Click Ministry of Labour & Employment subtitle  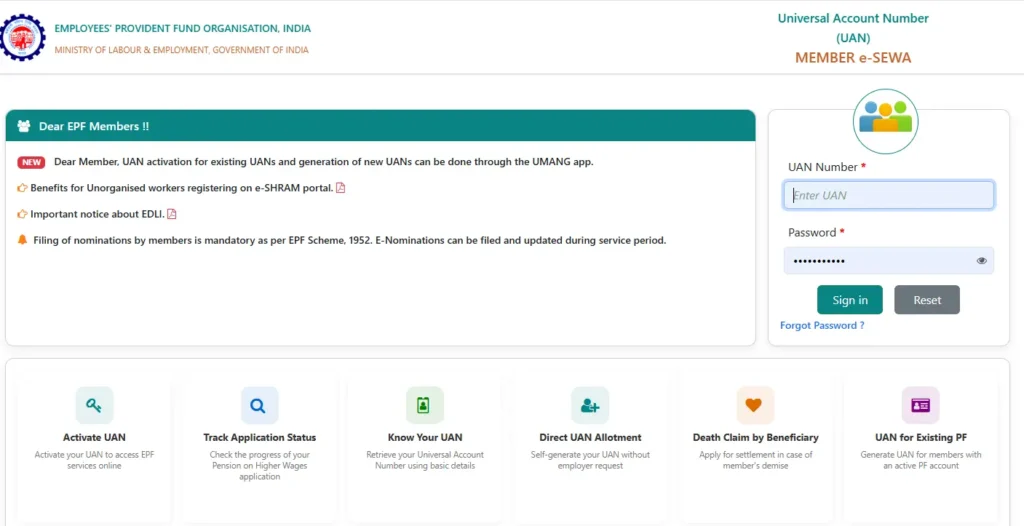coord(182,50)
